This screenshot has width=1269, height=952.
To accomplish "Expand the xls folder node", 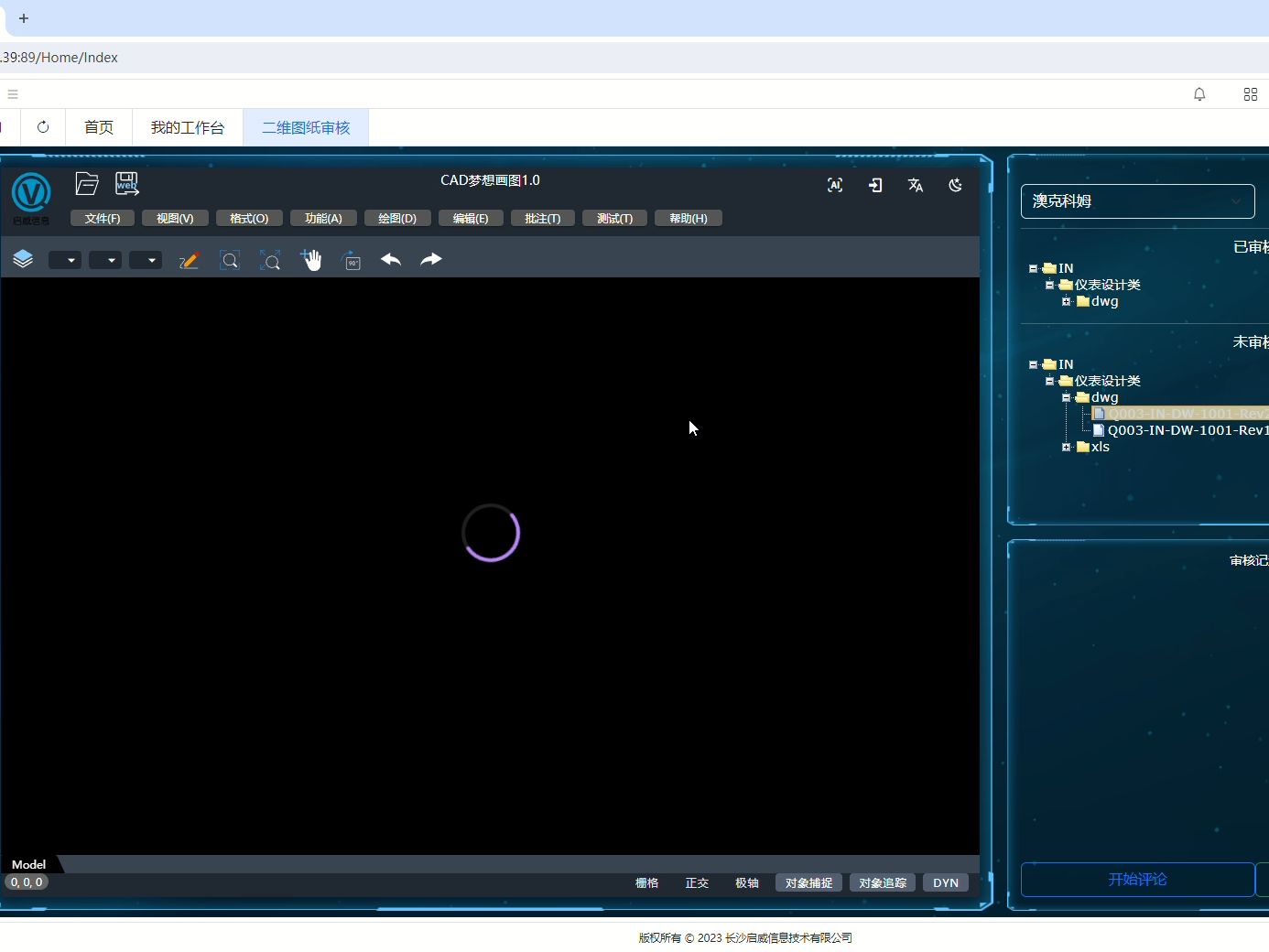I will (1066, 447).
